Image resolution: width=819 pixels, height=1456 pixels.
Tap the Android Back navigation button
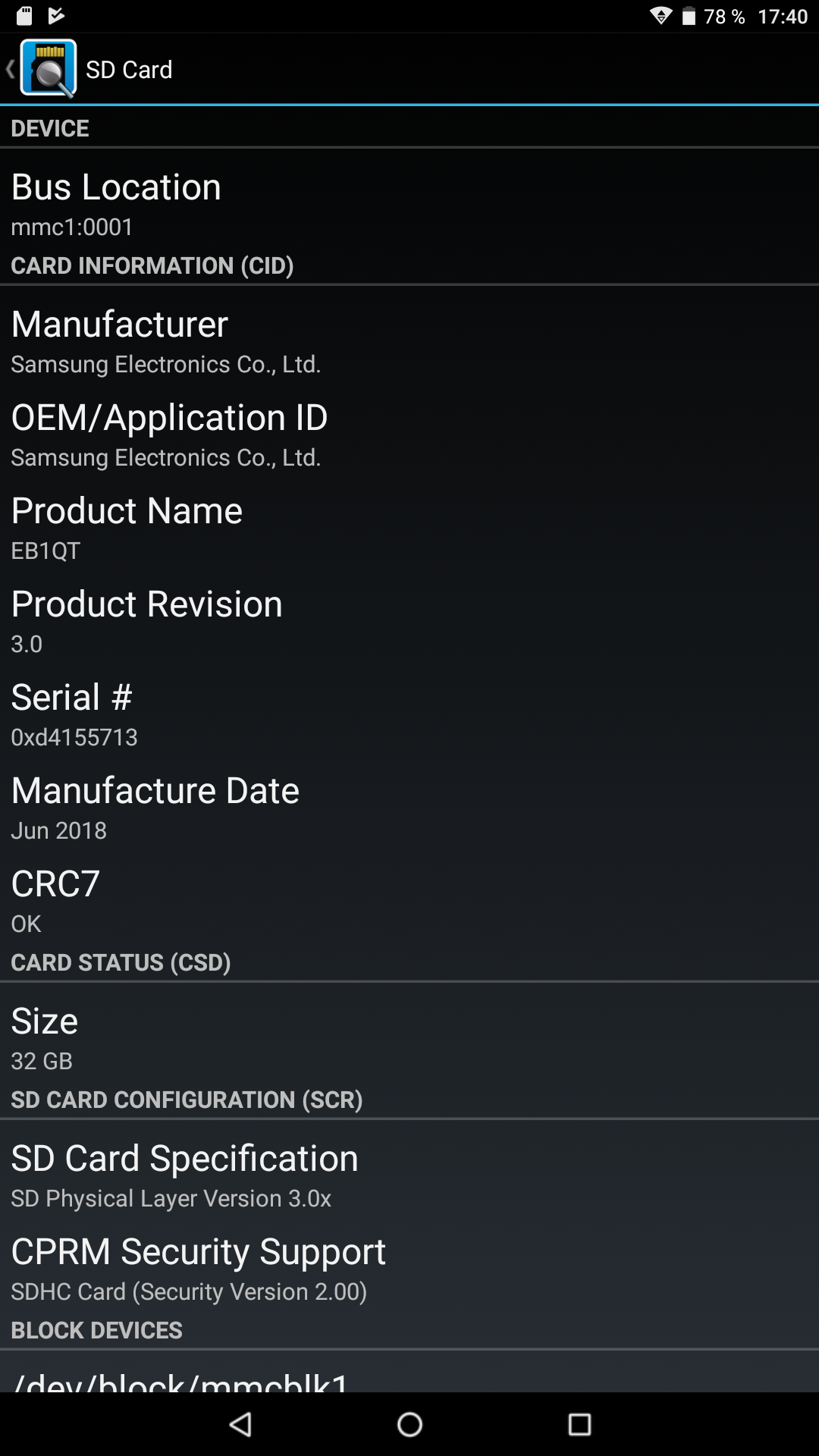pyautogui.click(x=240, y=1424)
